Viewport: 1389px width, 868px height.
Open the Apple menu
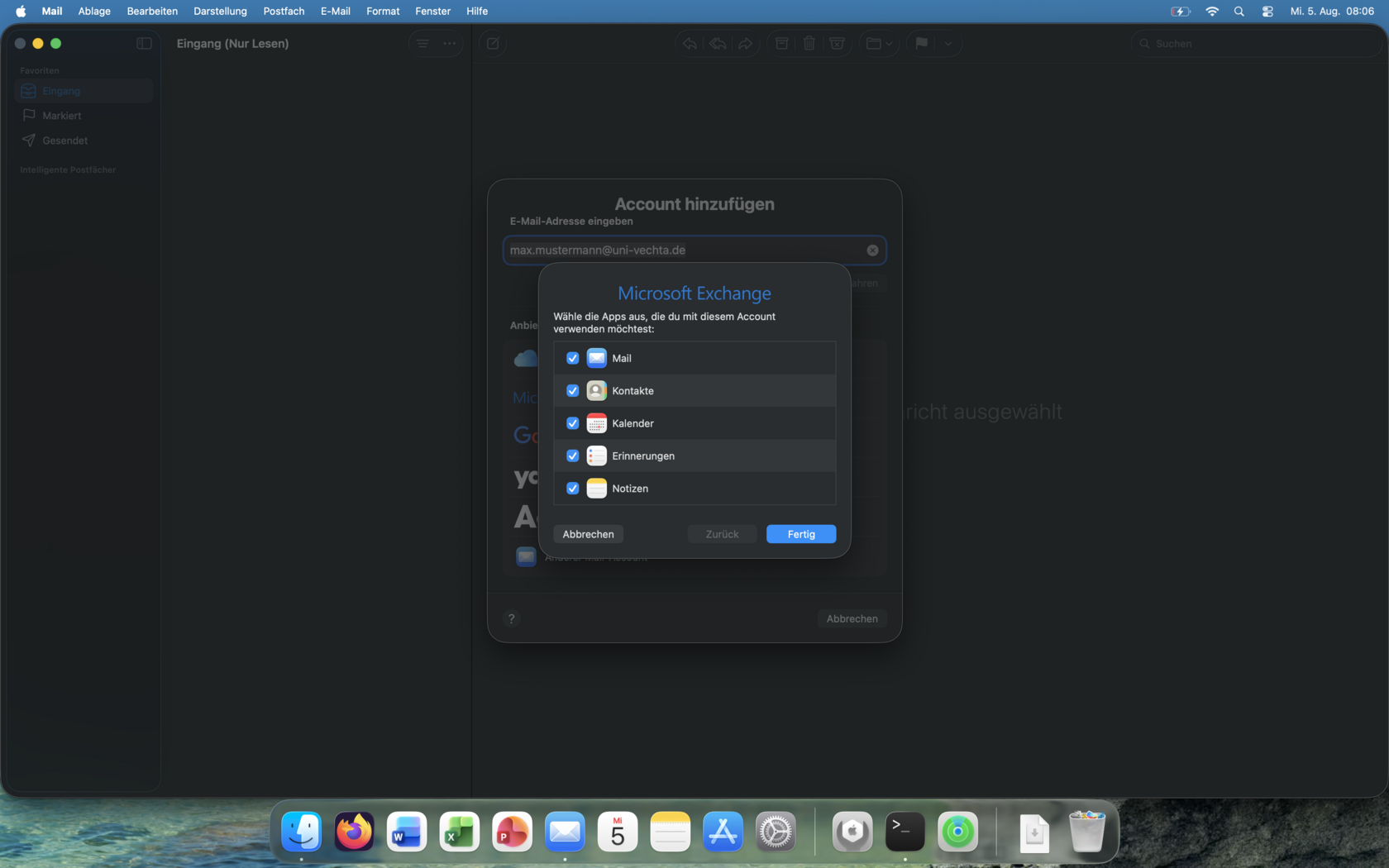[x=21, y=11]
